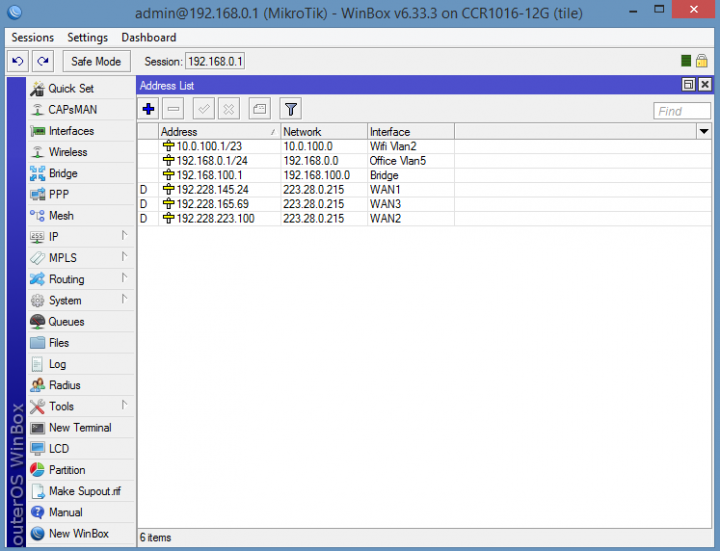Click the Find search field
The width and height of the screenshot is (720, 551).
pyautogui.click(x=682, y=111)
